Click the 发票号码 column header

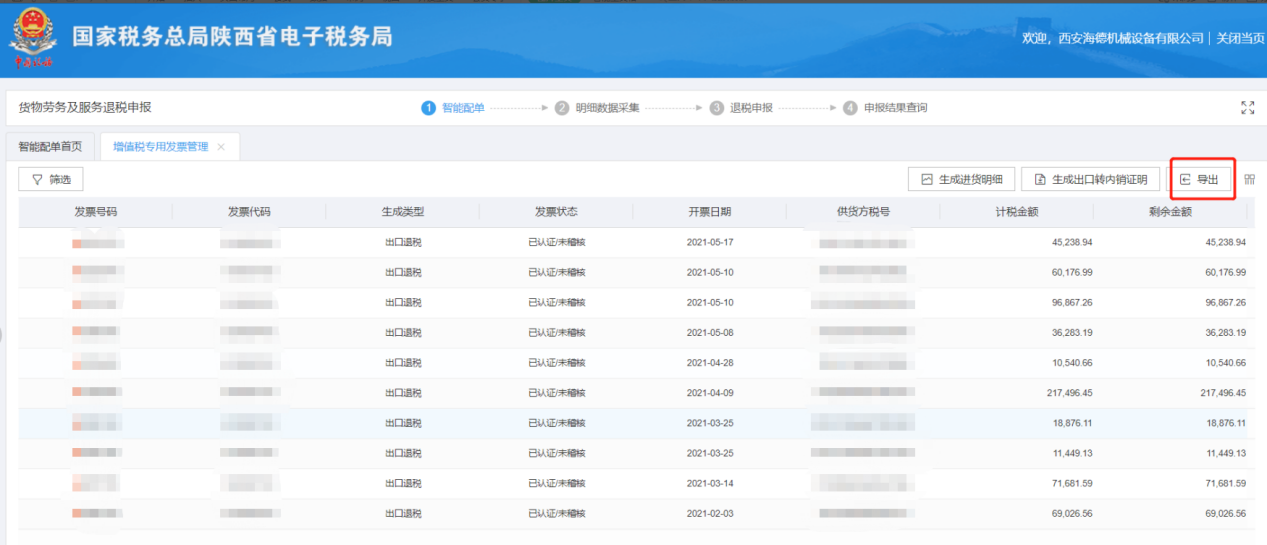(x=95, y=212)
